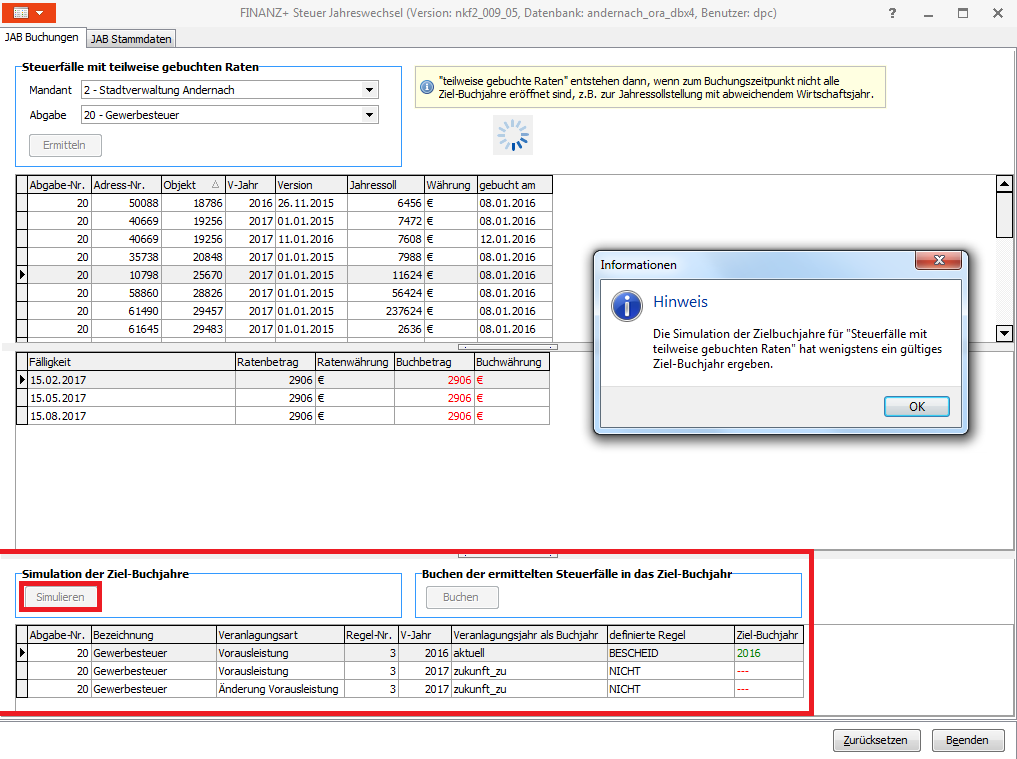
Task: Click the Beenden button
Action: point(967,740)
